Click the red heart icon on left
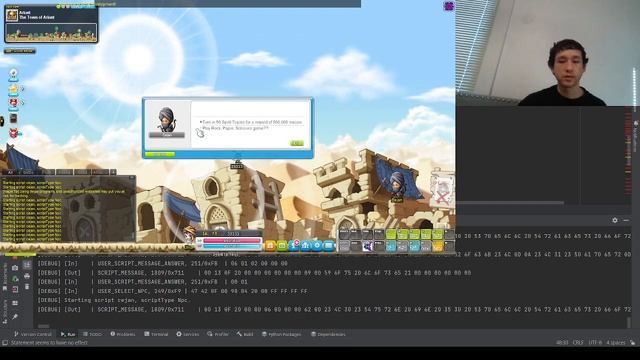 point(13,102)
